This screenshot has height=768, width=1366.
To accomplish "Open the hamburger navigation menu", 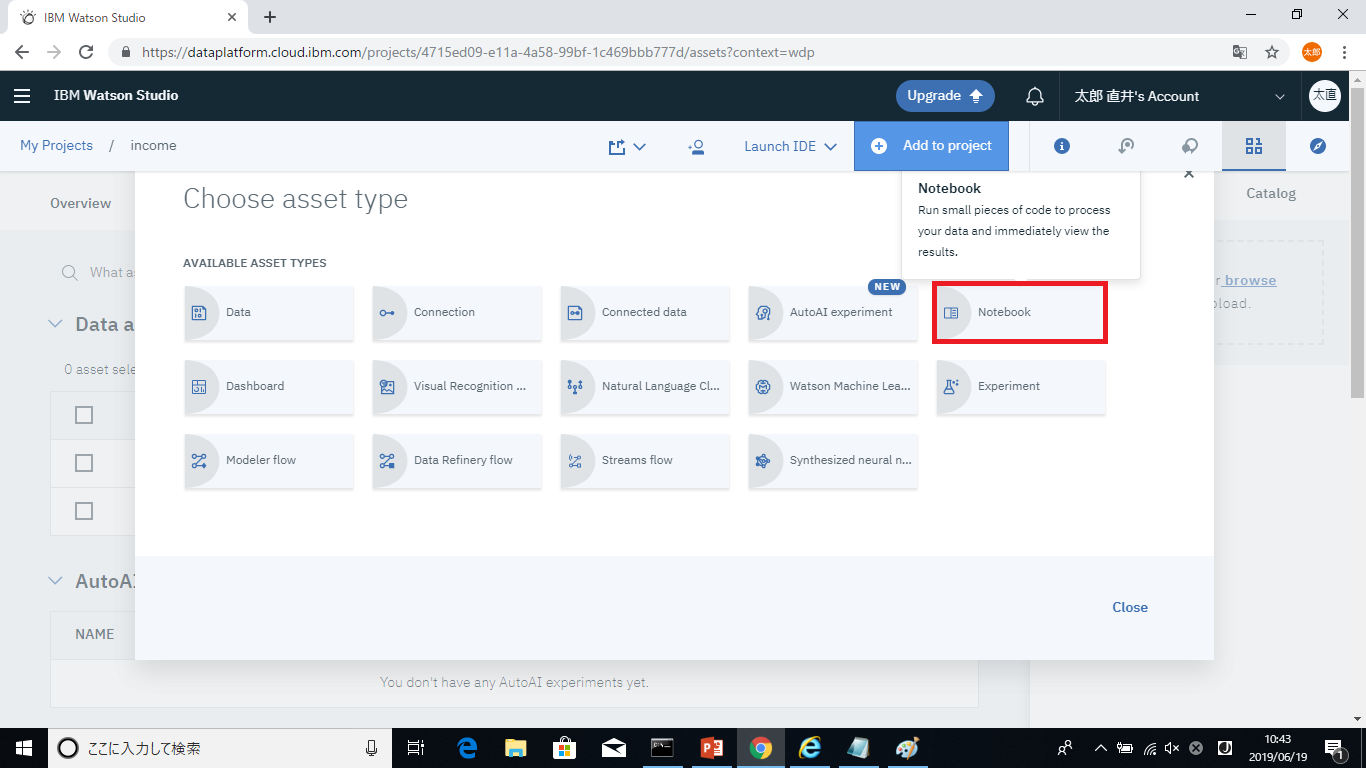I will pyautogui.click(x=22, y=96).
